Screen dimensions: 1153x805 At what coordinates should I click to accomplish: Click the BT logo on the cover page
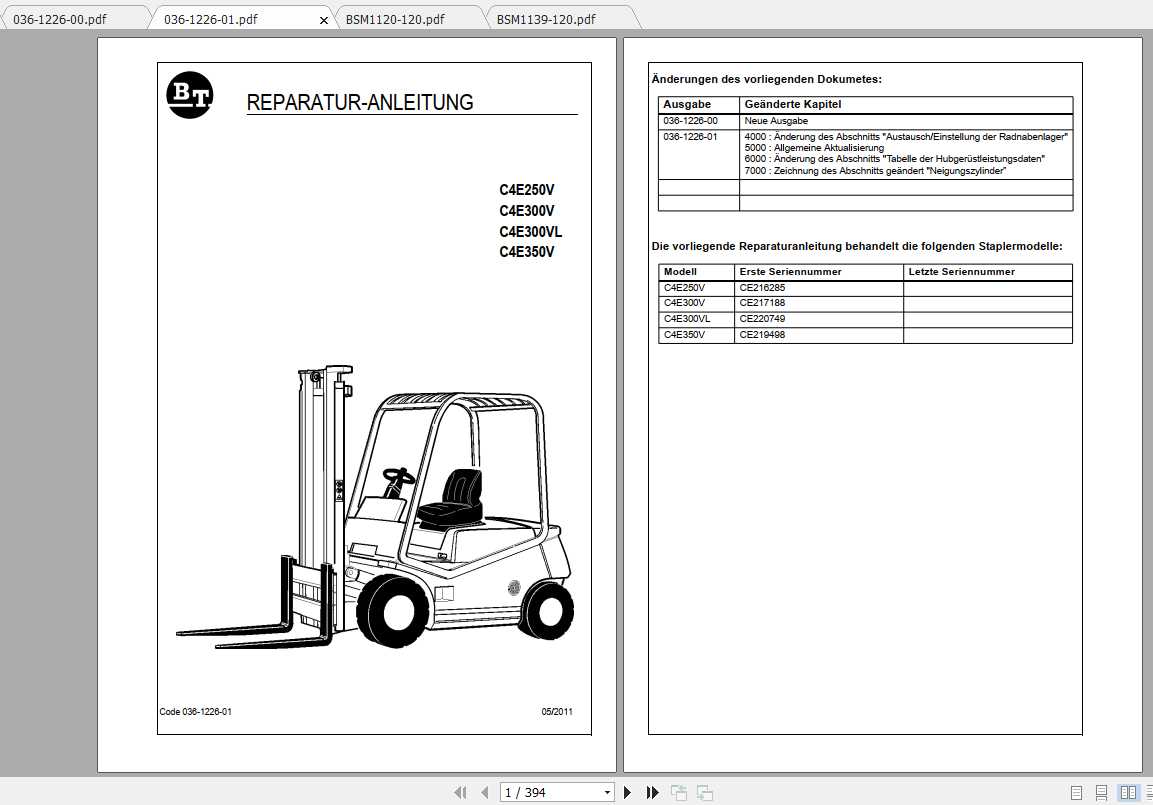coord(190,95)
